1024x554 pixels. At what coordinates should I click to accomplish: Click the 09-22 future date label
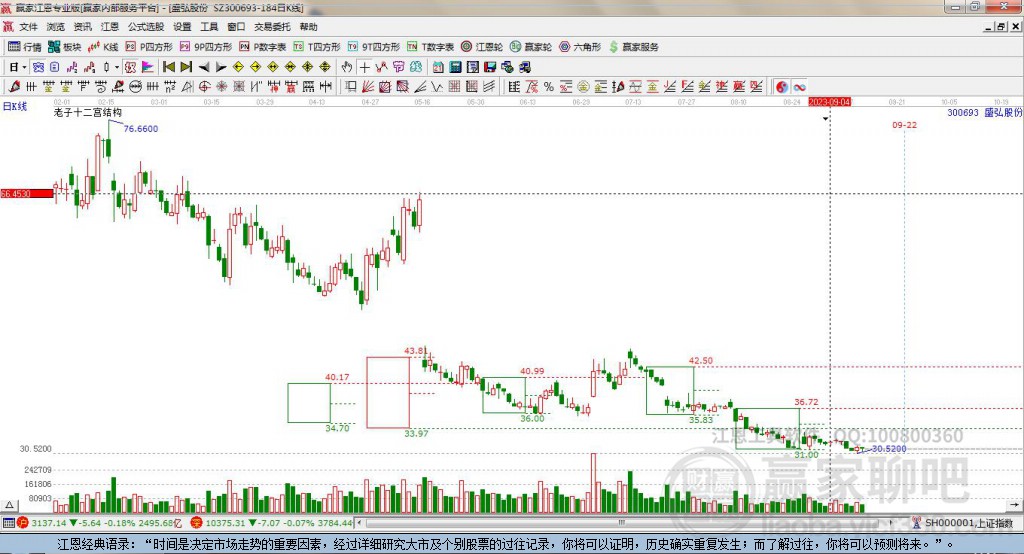coord(904,125)
